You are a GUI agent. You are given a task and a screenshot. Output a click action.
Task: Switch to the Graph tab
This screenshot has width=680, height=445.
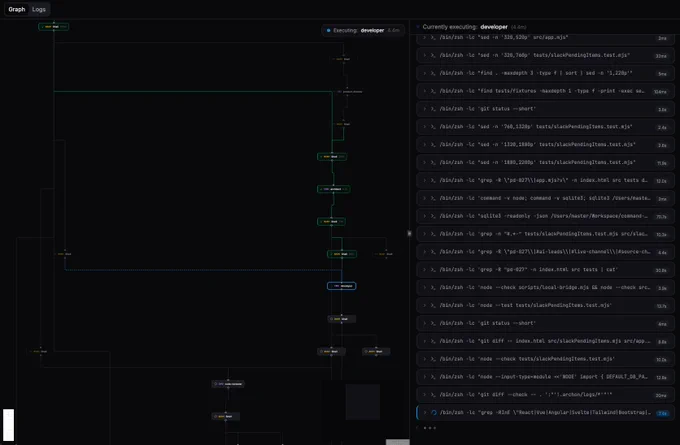(x=16, y=9)
